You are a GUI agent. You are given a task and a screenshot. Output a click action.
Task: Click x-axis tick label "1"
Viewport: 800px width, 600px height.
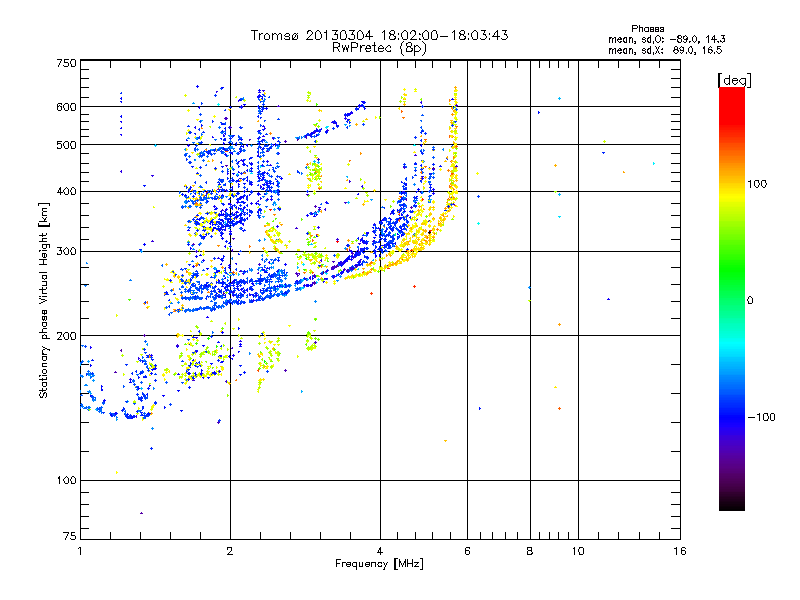80,551
